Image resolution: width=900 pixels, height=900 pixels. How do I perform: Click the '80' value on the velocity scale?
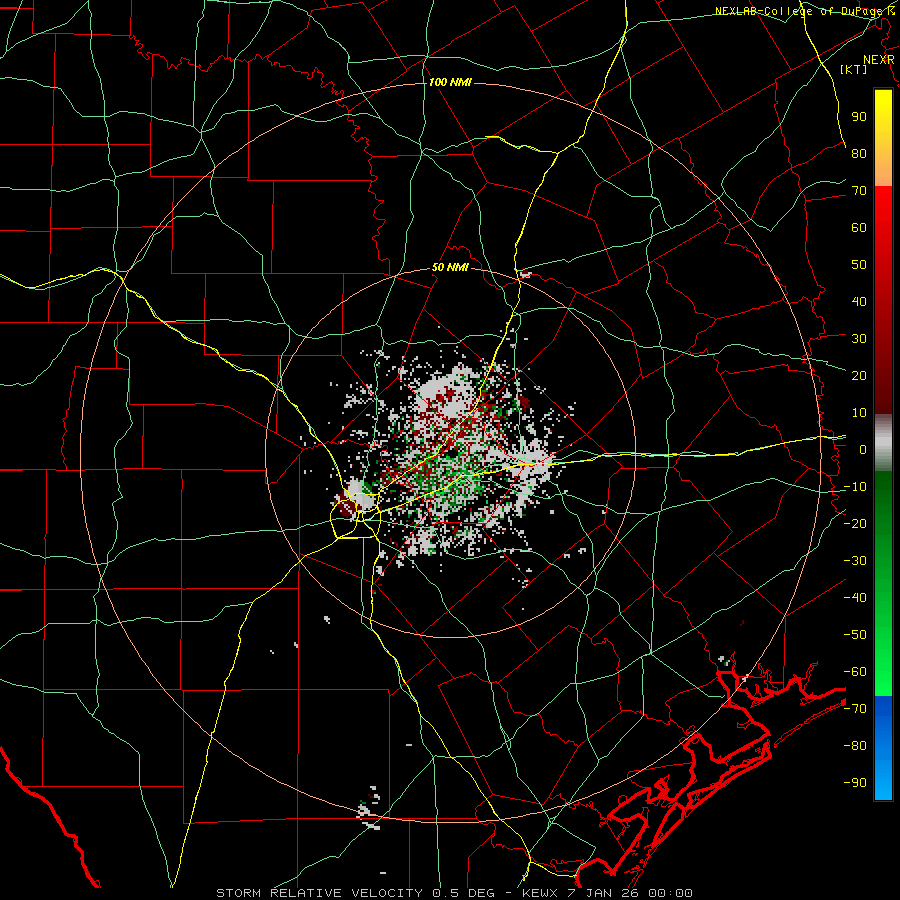859,154
